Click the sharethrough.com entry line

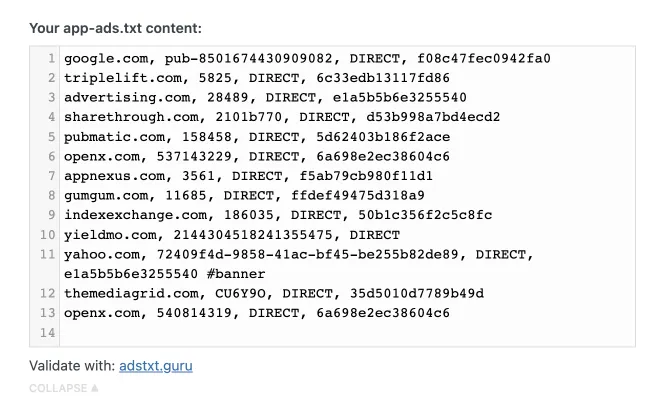pos(282,117)
